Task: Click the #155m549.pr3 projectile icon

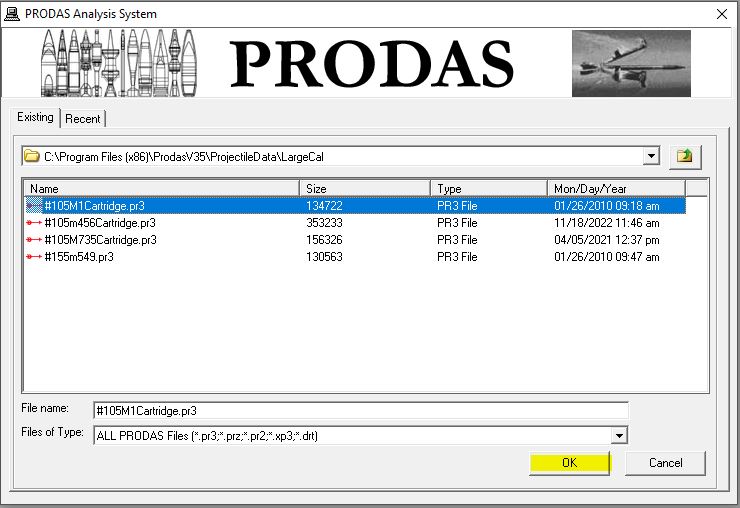Action: coord(34,257)
